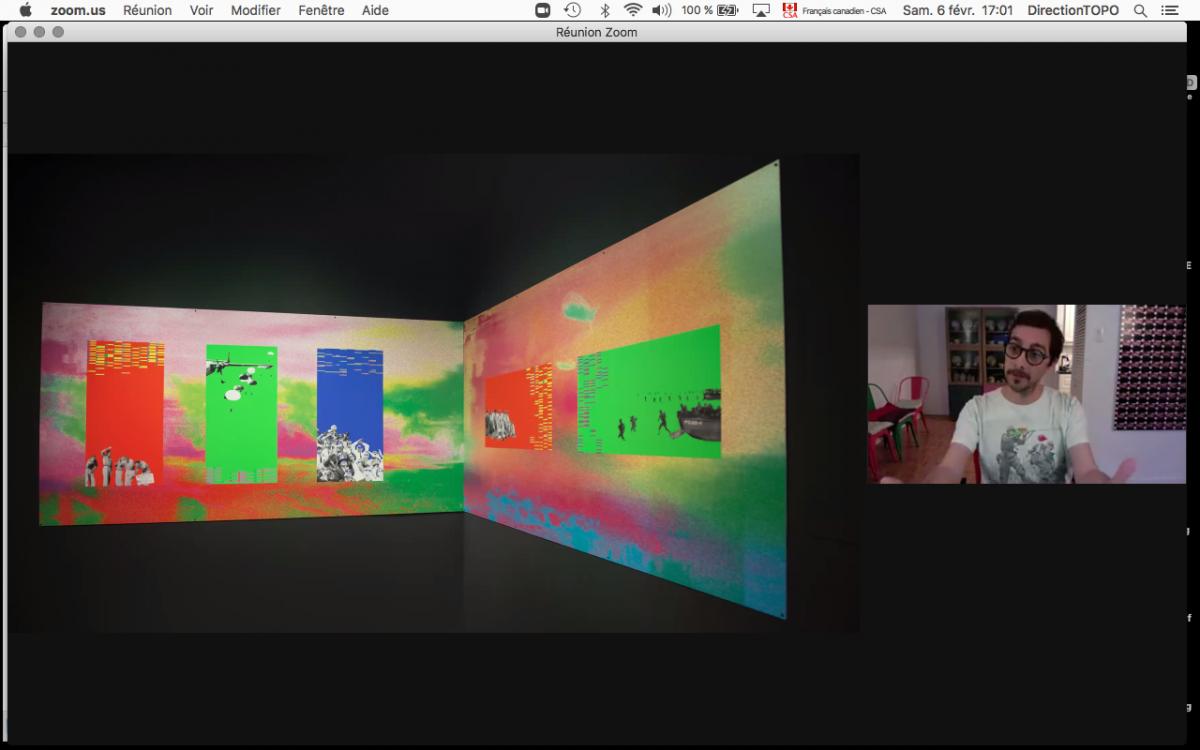Click the sound volume icon
1200x750 pixels.
pos(661,10)
